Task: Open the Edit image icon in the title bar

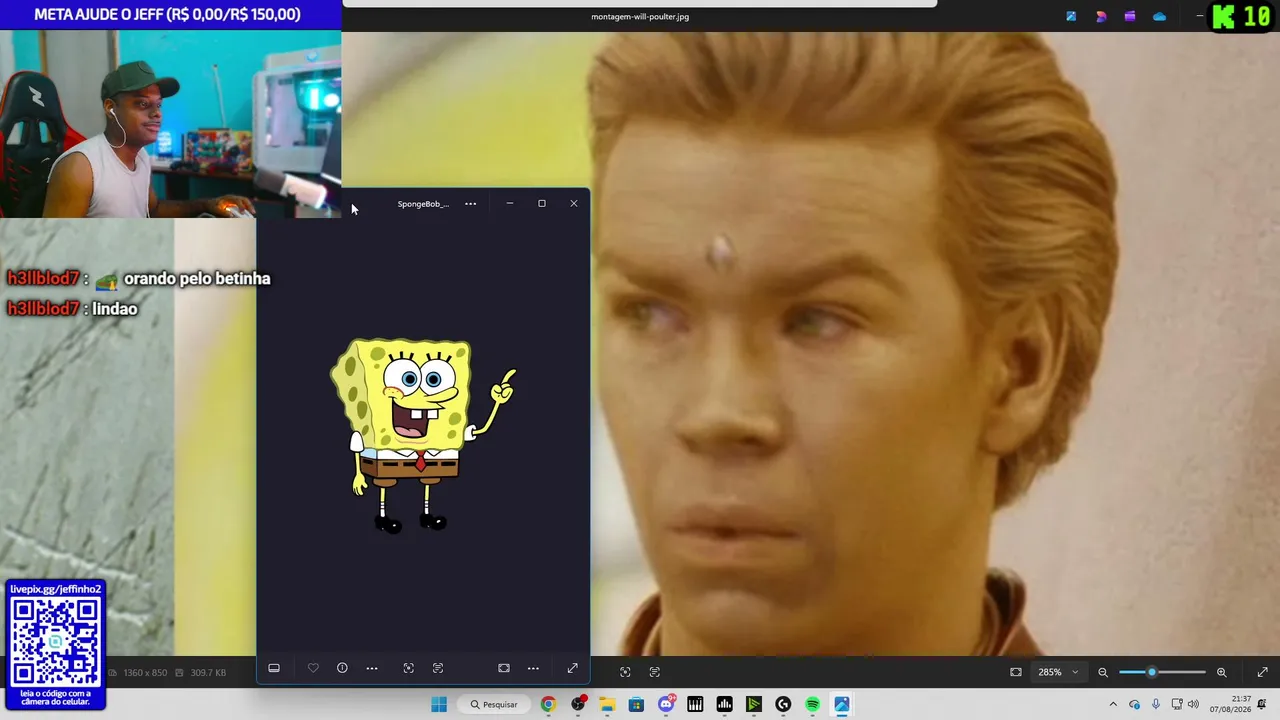Action: [1071, 16]
